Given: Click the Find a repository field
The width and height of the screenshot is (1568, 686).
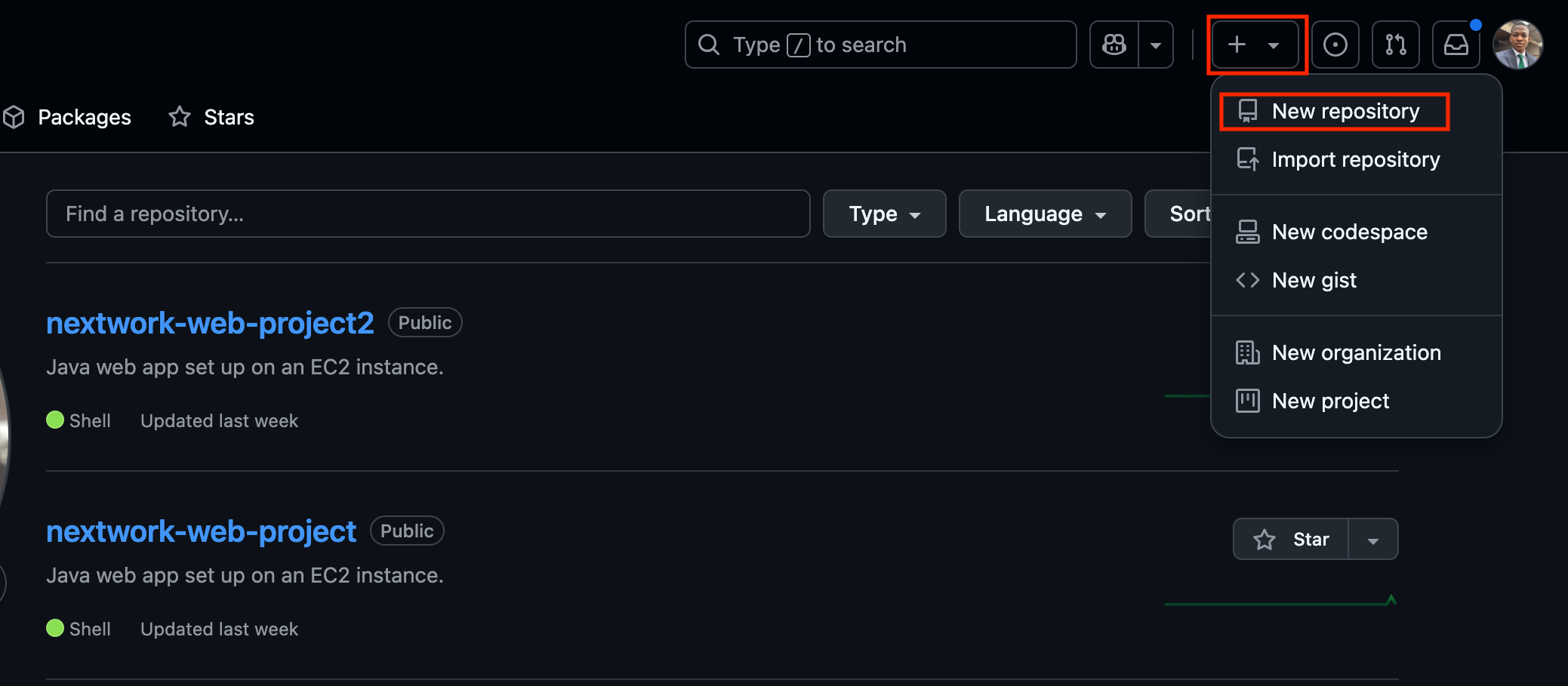Looking at the screenshot, I should pyautogui.click(x=428, y=214).
